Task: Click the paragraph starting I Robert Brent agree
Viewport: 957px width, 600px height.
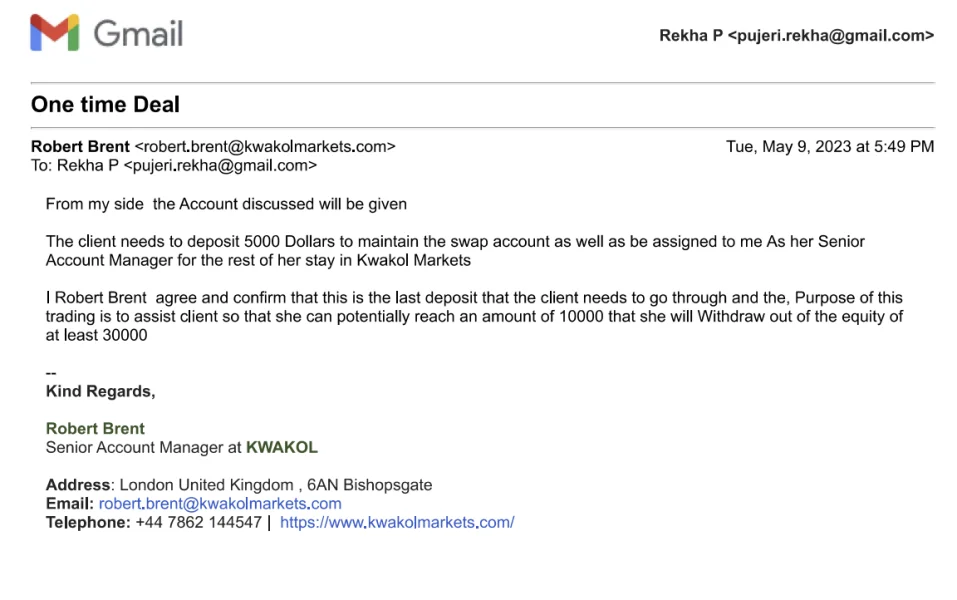Action: [474, 316]
